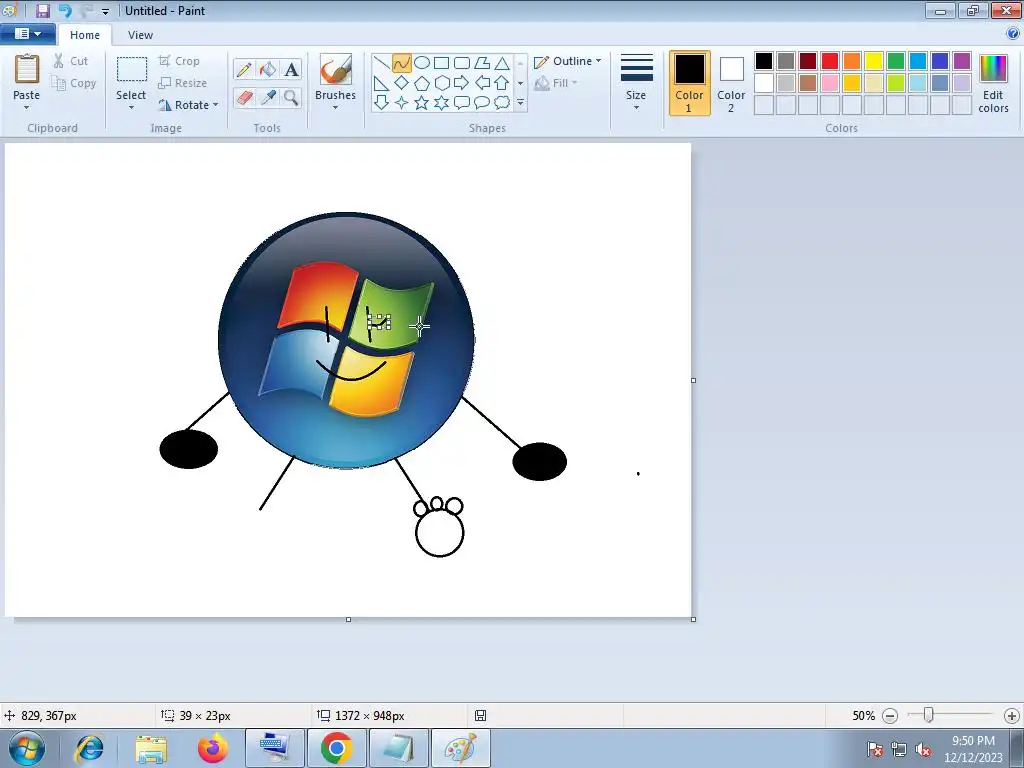The image size is (1024, 768).
Task: Click the Crop button
Action: 179,61
